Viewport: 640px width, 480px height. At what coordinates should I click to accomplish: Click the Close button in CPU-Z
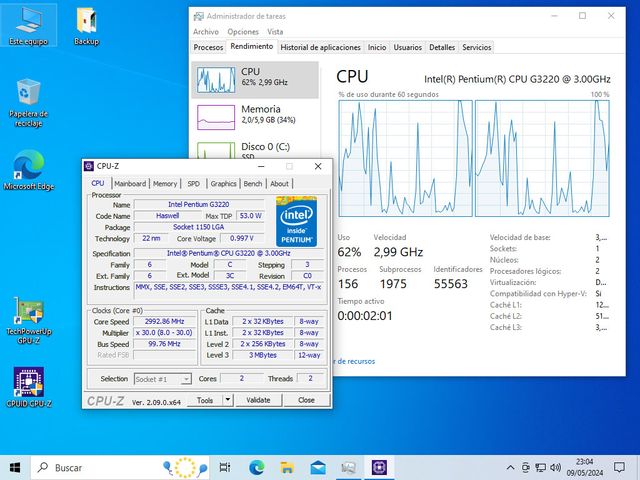(x=306, y=400)
